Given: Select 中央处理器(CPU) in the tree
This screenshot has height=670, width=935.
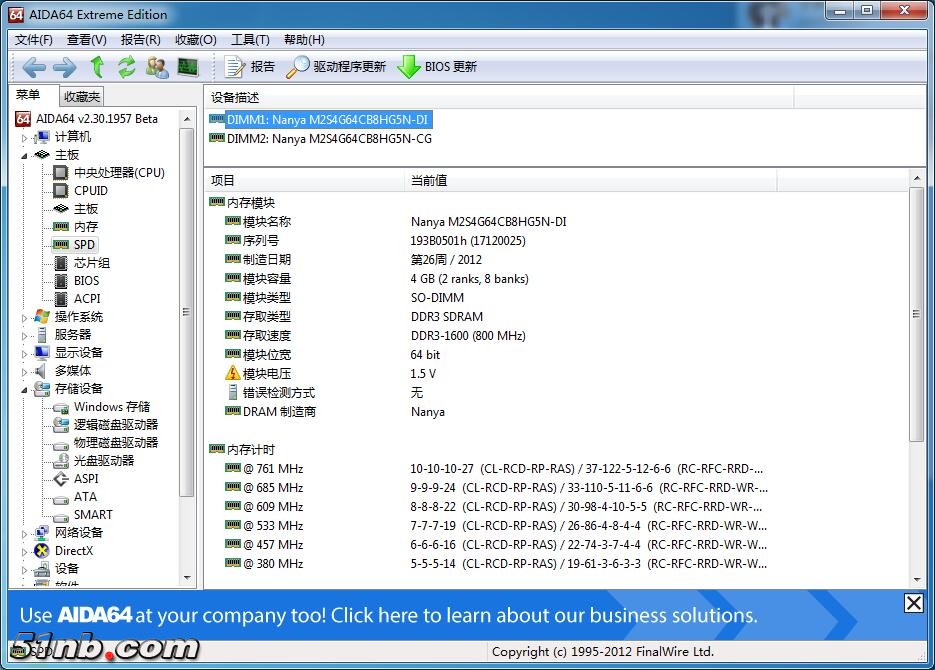Looking at the screenshot, I should pos(119,173).
